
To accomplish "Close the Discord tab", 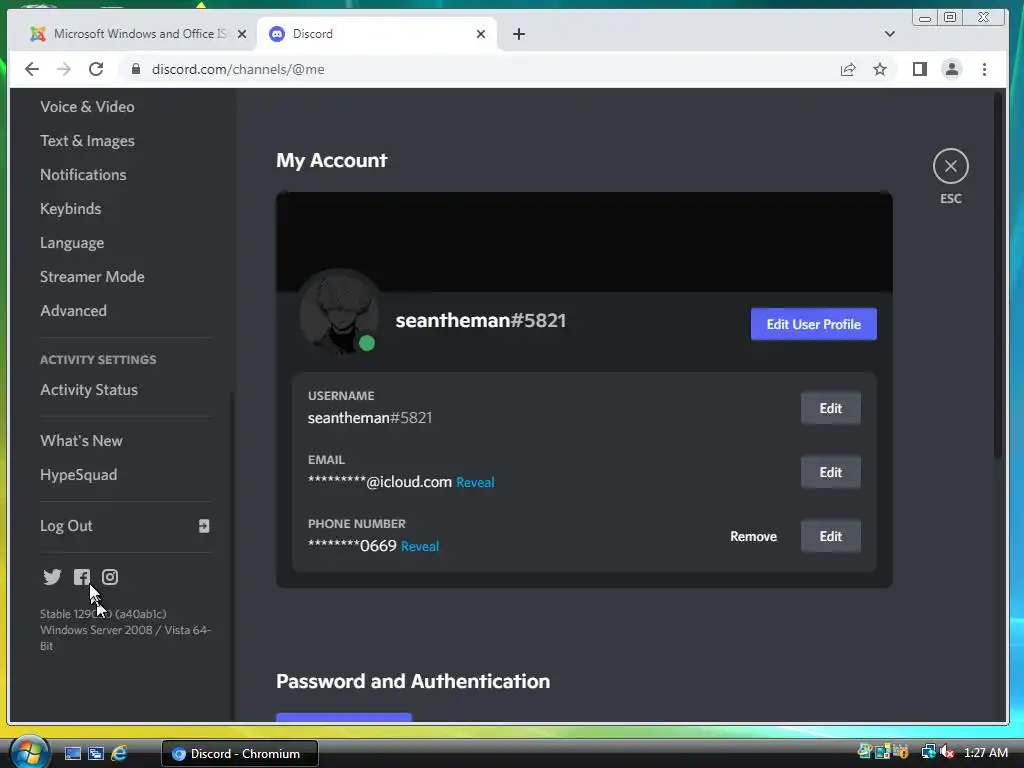I will pos(481,34).
